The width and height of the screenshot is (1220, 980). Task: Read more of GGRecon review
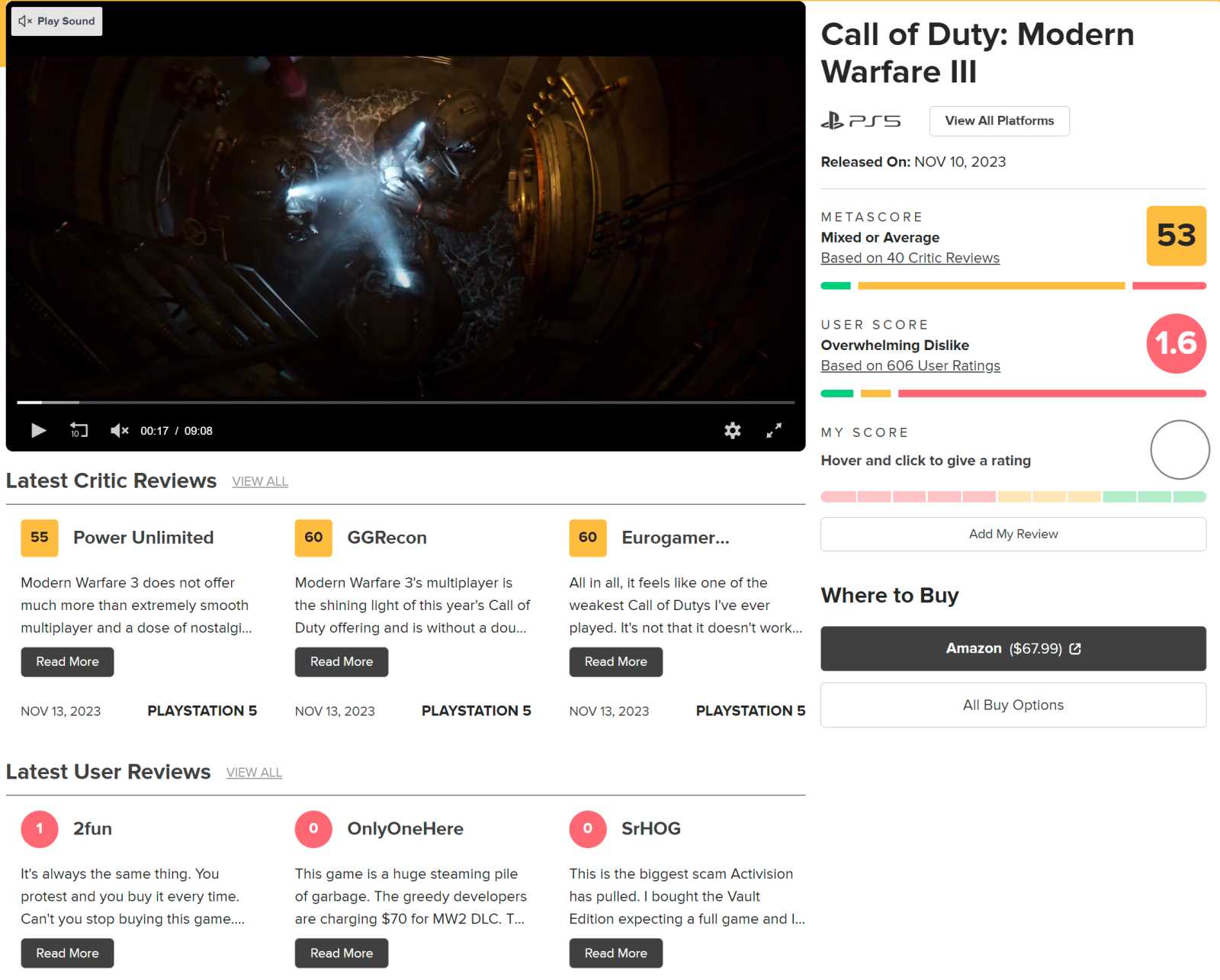point(342,662)
